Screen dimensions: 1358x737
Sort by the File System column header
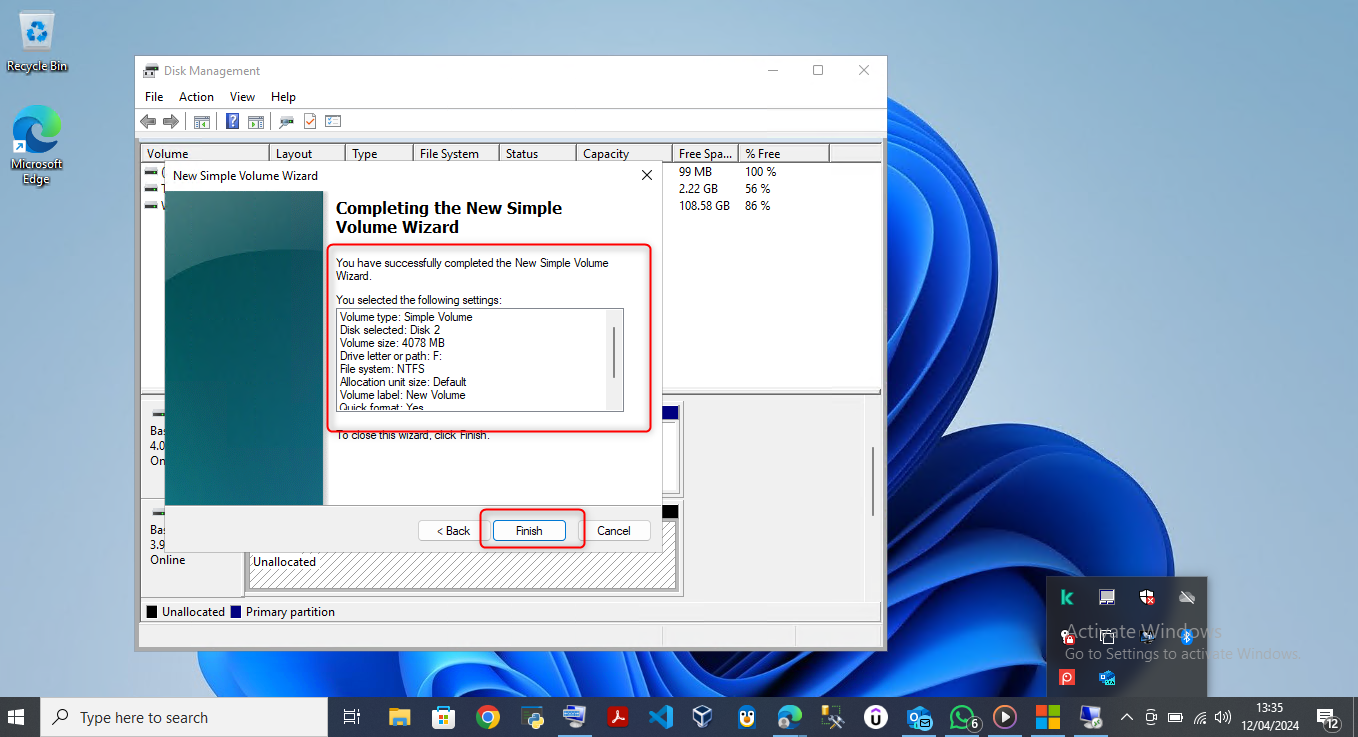pyautogui.click(x=457, y=154)
